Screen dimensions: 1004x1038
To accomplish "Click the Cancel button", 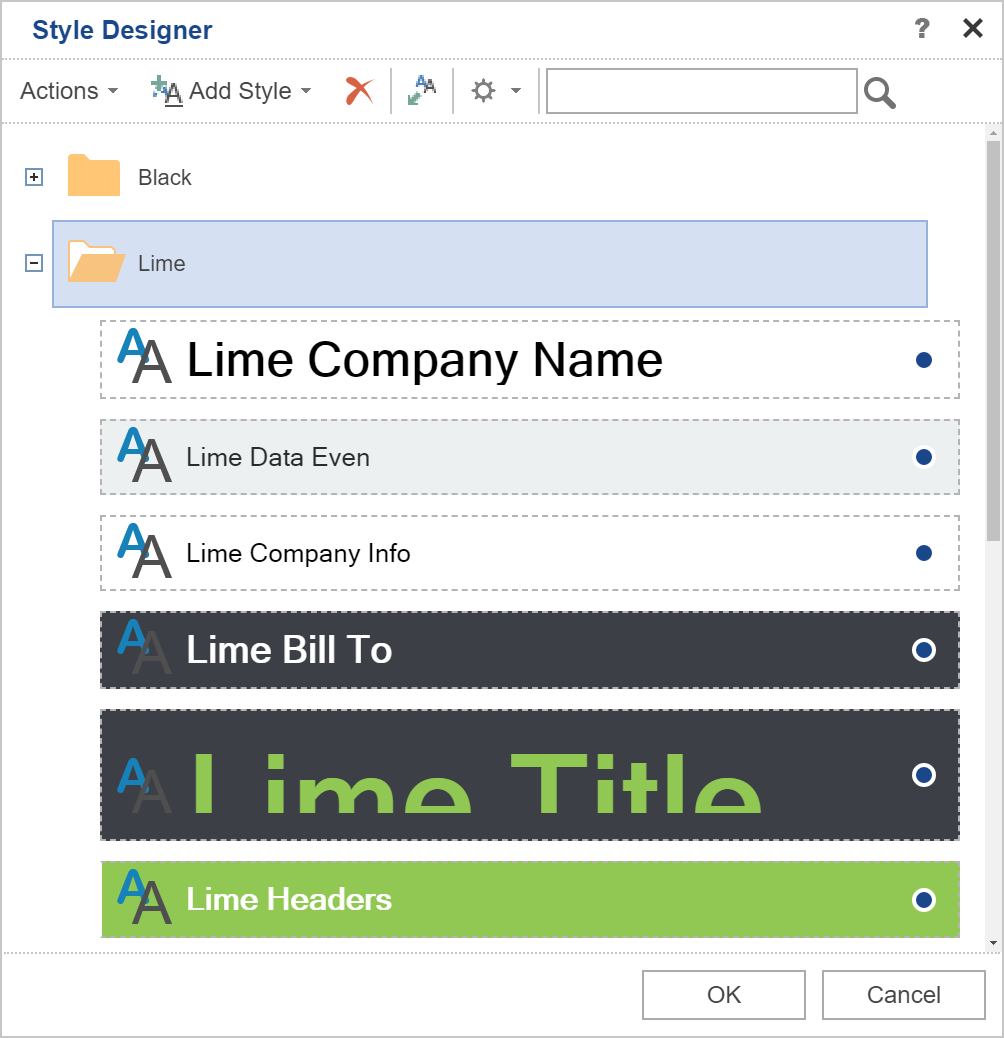I will [904, 995].
